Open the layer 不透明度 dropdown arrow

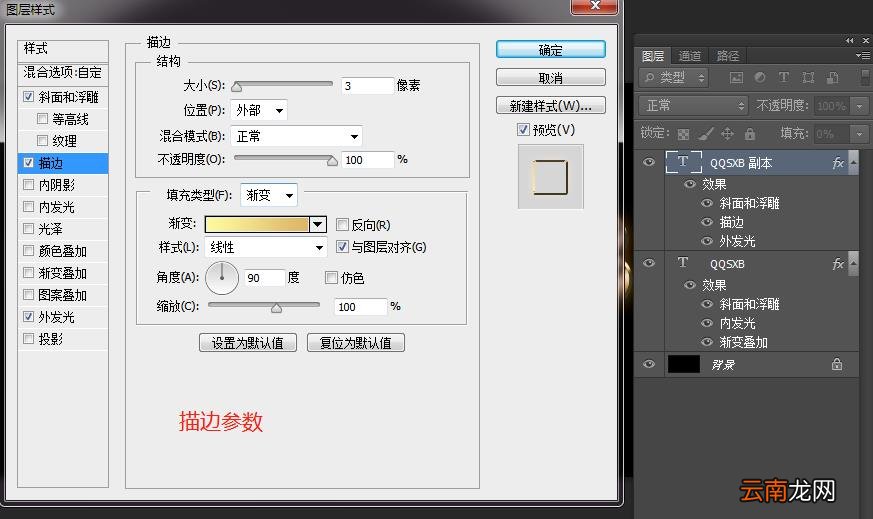(x=860, y=105)
